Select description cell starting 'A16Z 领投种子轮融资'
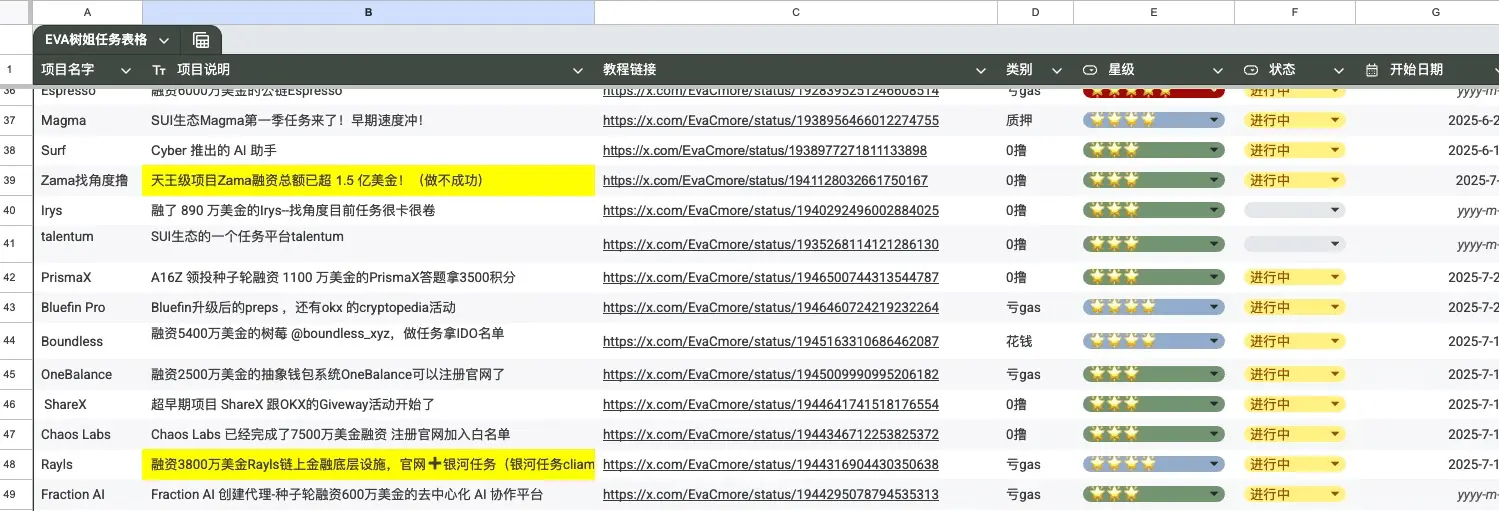Screen dimensions: 1499x511 pos(369,277)
